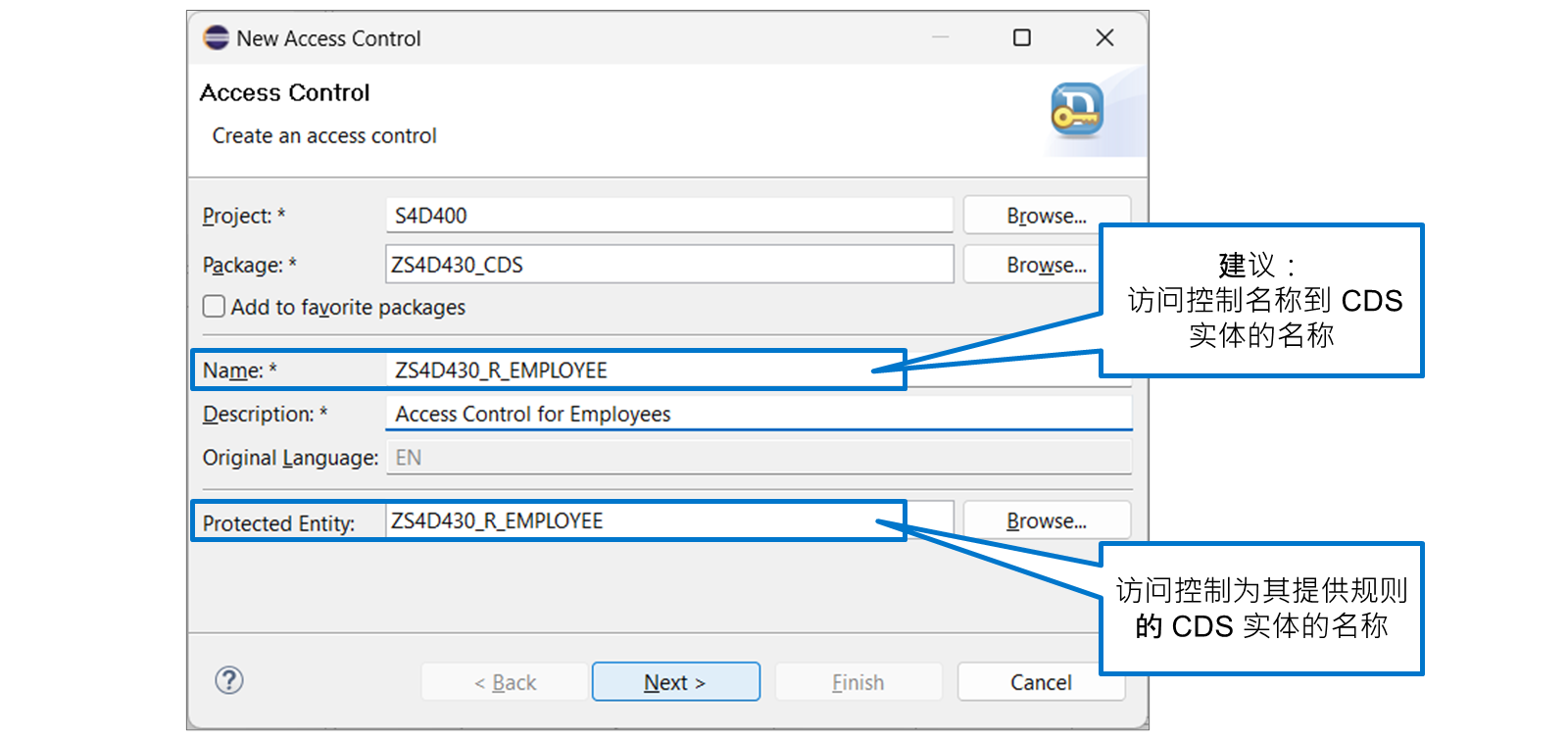Browse for a Project
Image resolution: width=1568 pixels, height=741 pixels.
[1047, 215]
